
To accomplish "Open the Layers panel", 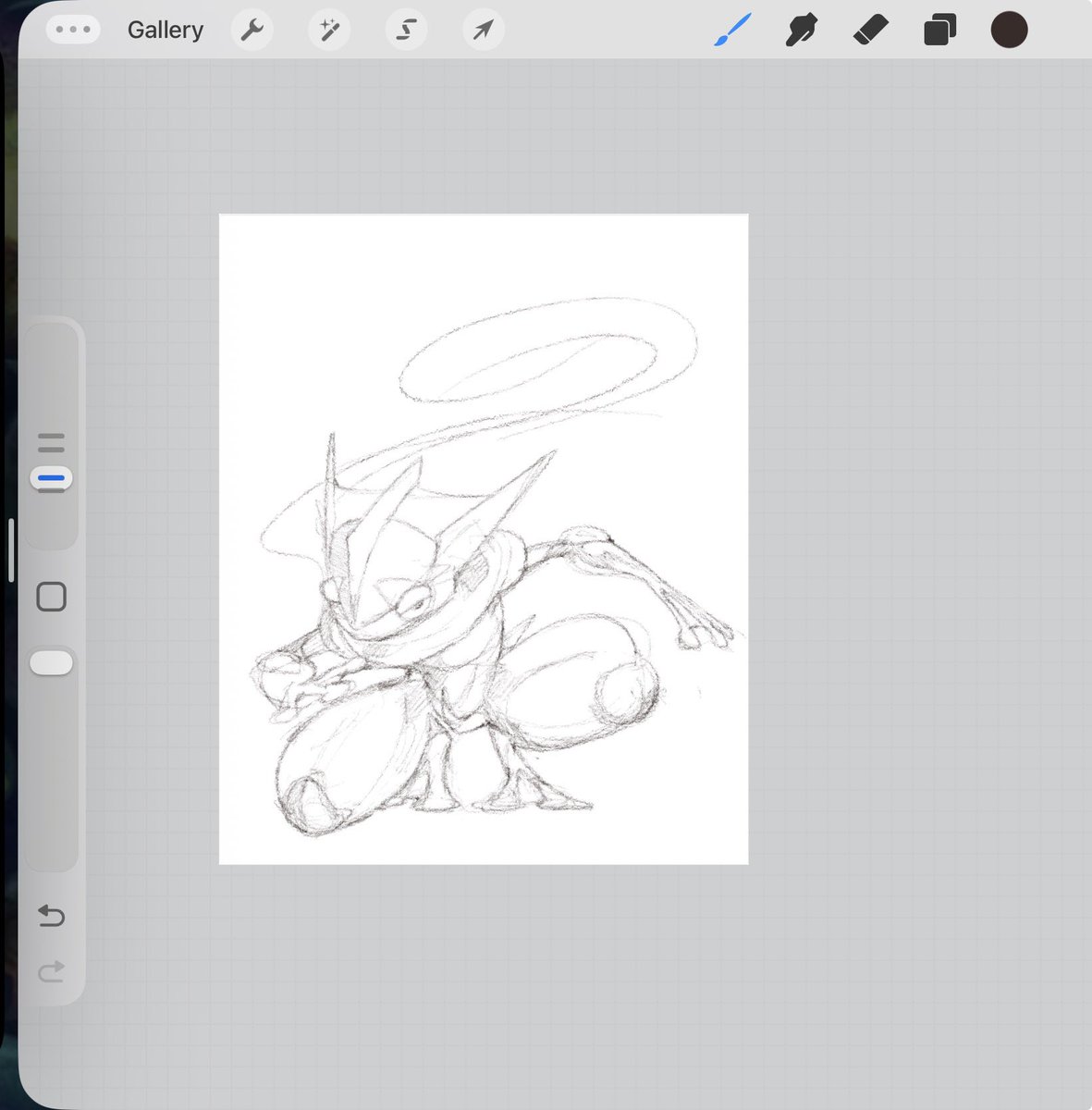I will click(x=939, y=29).
